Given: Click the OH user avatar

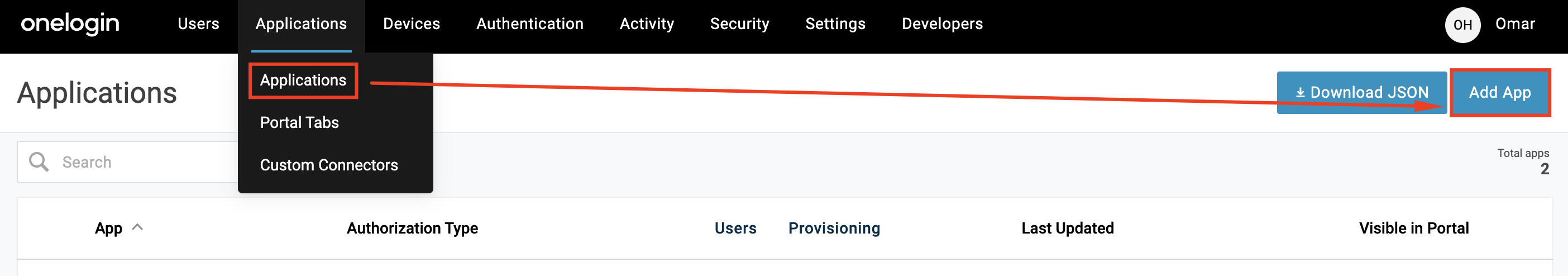Looking at the screenshot, I should click(x=1462, y=25).
